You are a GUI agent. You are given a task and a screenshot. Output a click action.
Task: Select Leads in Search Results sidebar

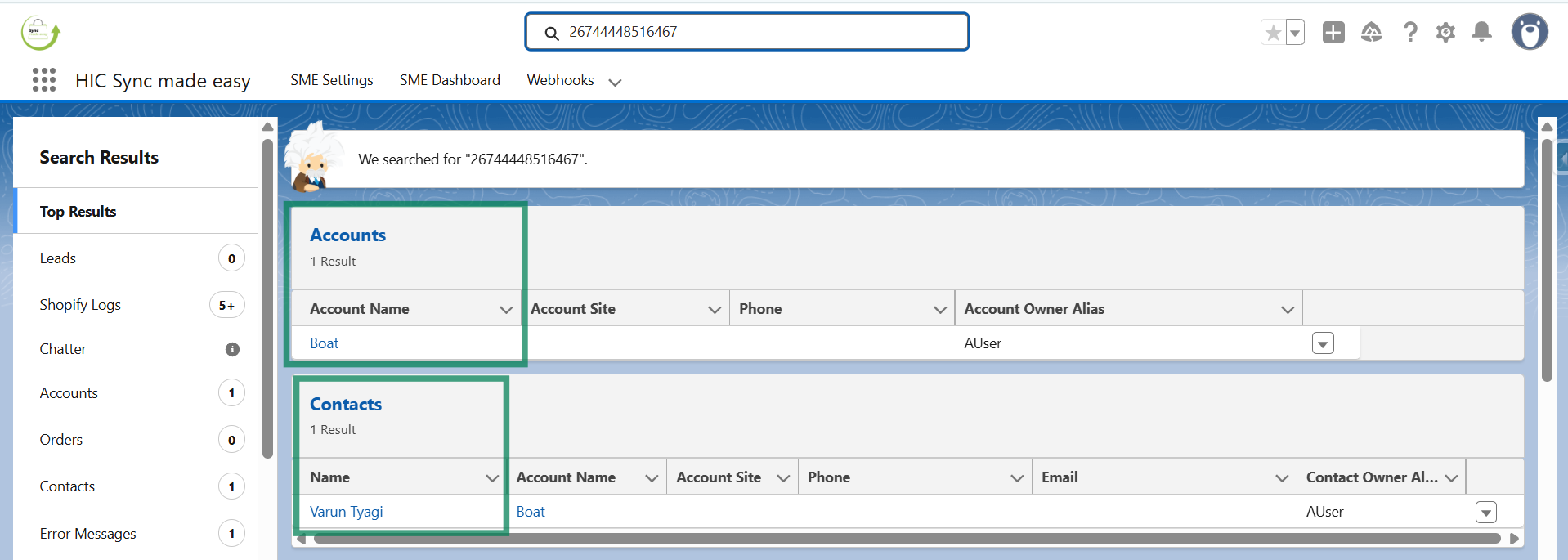[x=137, y=258]
